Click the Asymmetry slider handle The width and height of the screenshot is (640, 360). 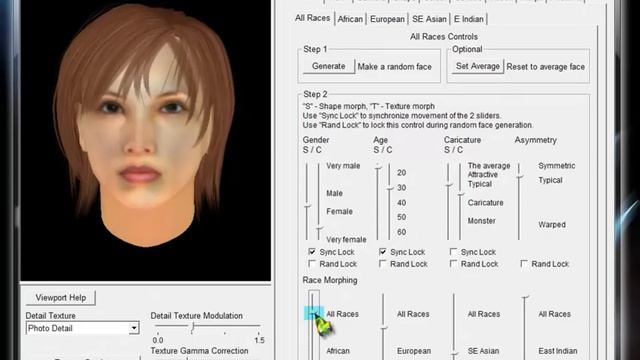pyautogui.click(x=519, y=177)
